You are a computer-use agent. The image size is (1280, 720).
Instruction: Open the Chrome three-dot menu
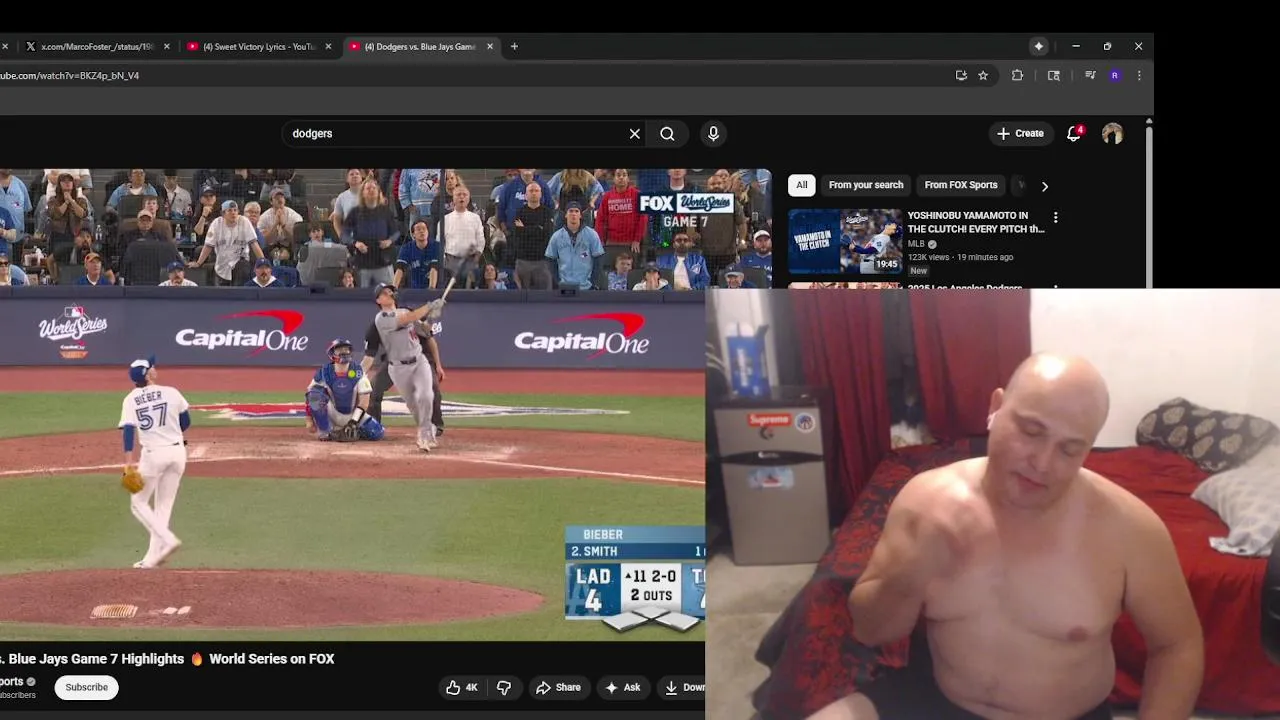tap(1139, 75)
